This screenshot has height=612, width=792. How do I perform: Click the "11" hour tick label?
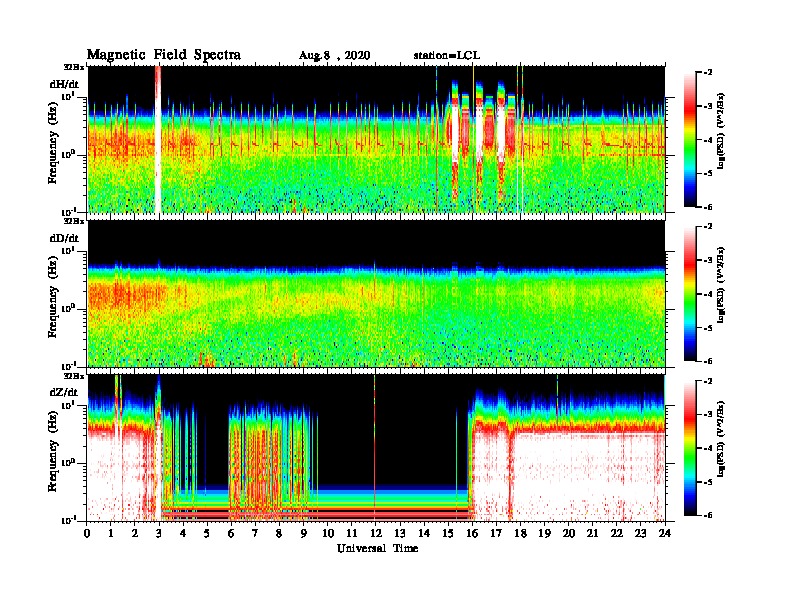pos(352,533)
